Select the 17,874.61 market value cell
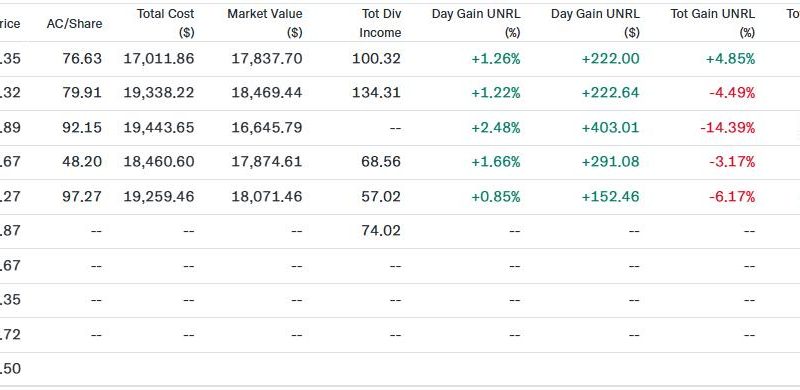The width and height of the screenshot is (800, 390). point(267,162)
